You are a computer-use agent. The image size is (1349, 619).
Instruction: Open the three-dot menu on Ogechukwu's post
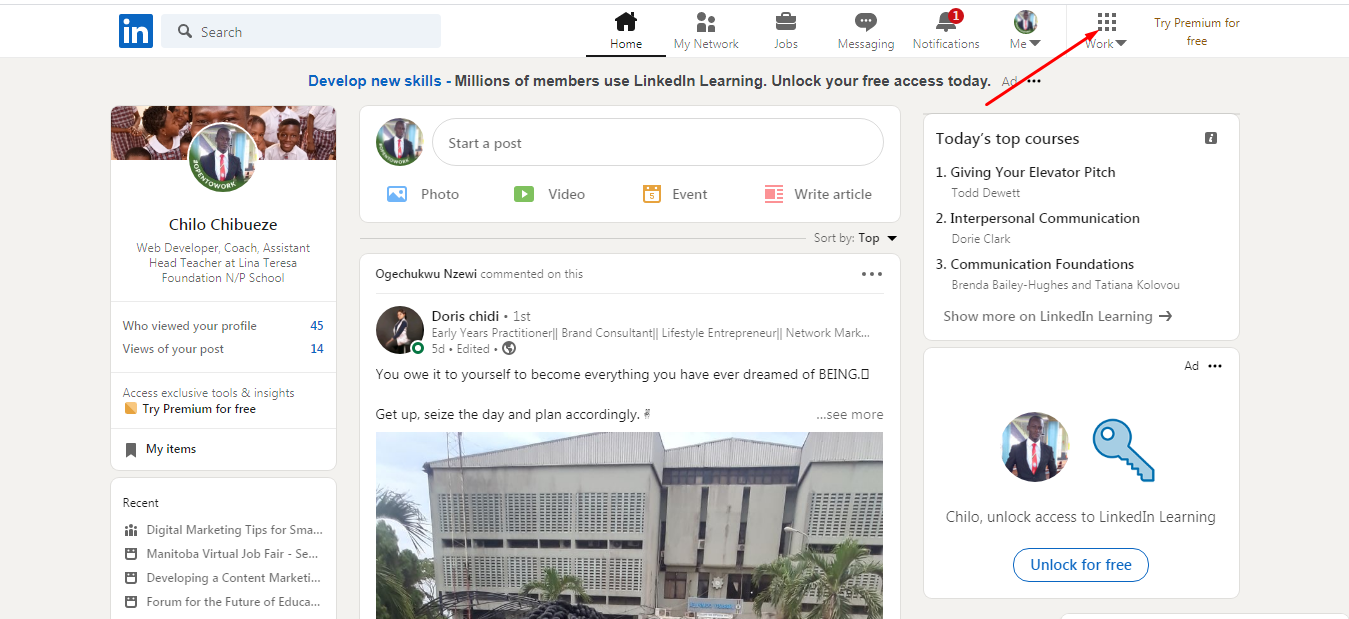[872, 274]
